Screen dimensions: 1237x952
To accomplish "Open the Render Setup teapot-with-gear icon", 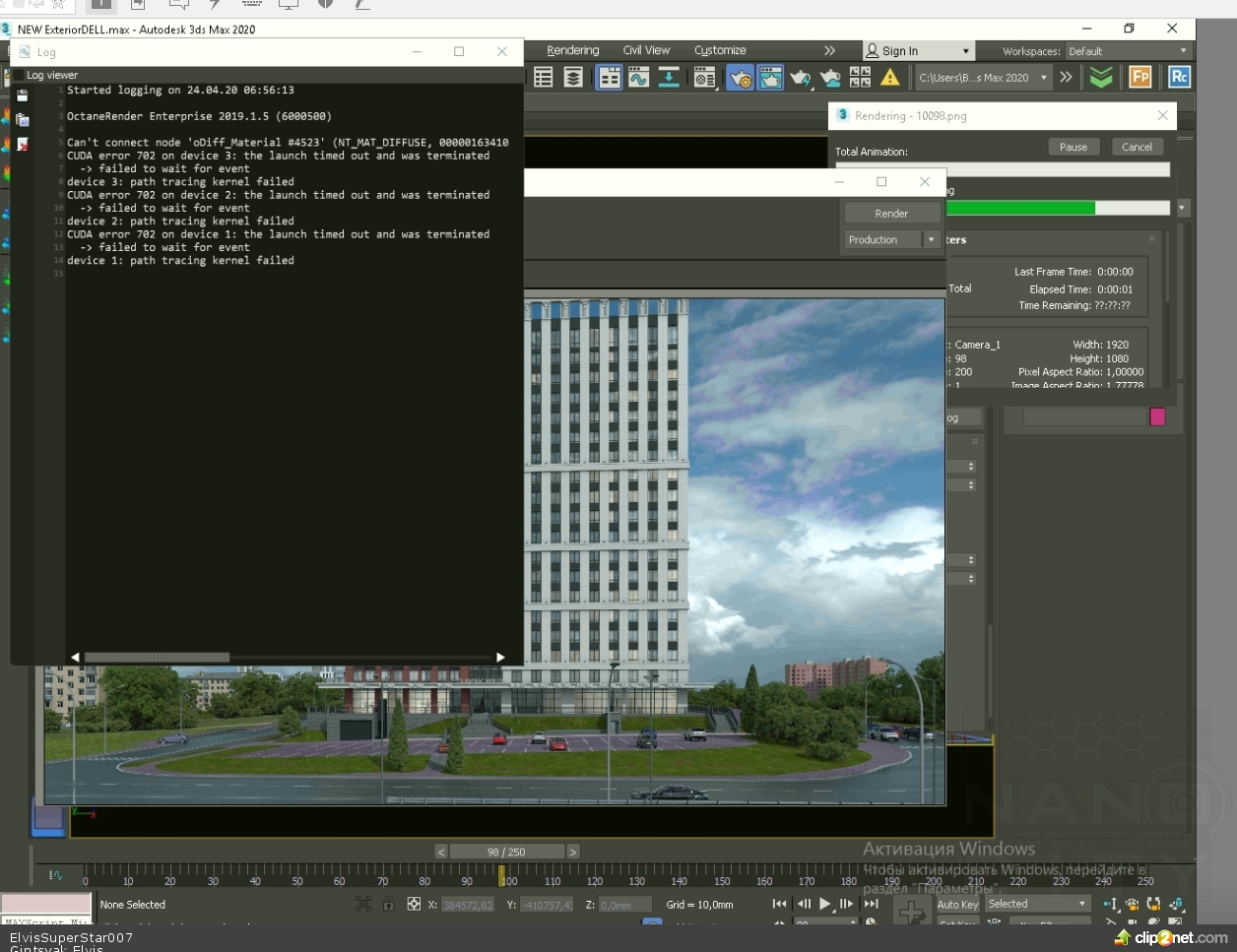I will (740, 77).
